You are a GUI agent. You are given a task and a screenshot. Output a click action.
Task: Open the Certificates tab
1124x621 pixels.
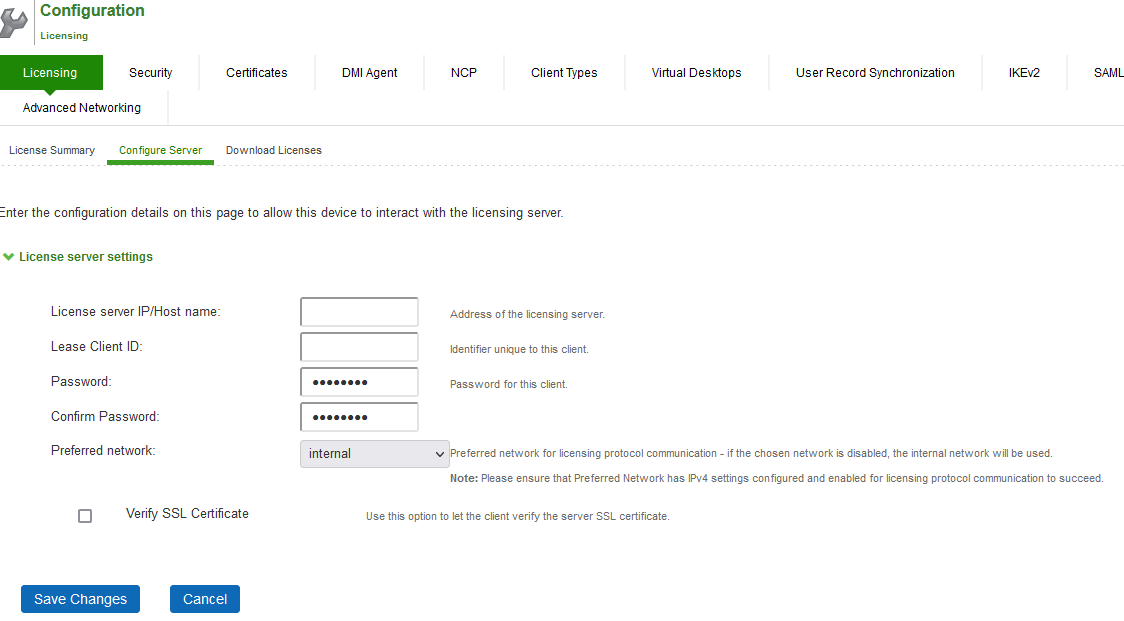click(256, 72)
